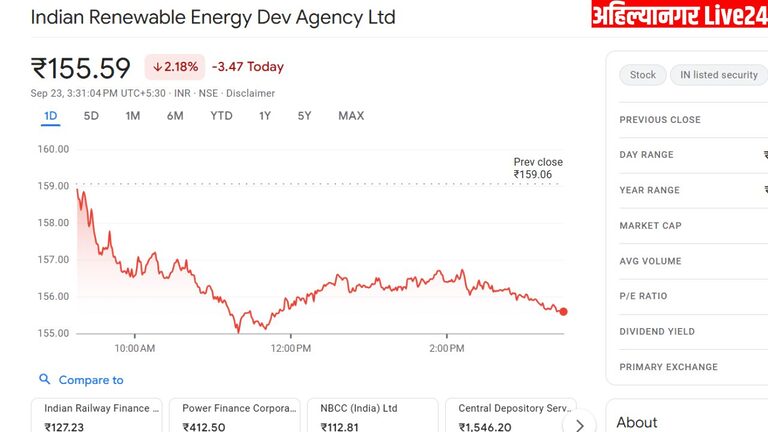This screenshot has width=768, height=432.
Task: Click the Compare to link
Action: (x=91, y=380)
